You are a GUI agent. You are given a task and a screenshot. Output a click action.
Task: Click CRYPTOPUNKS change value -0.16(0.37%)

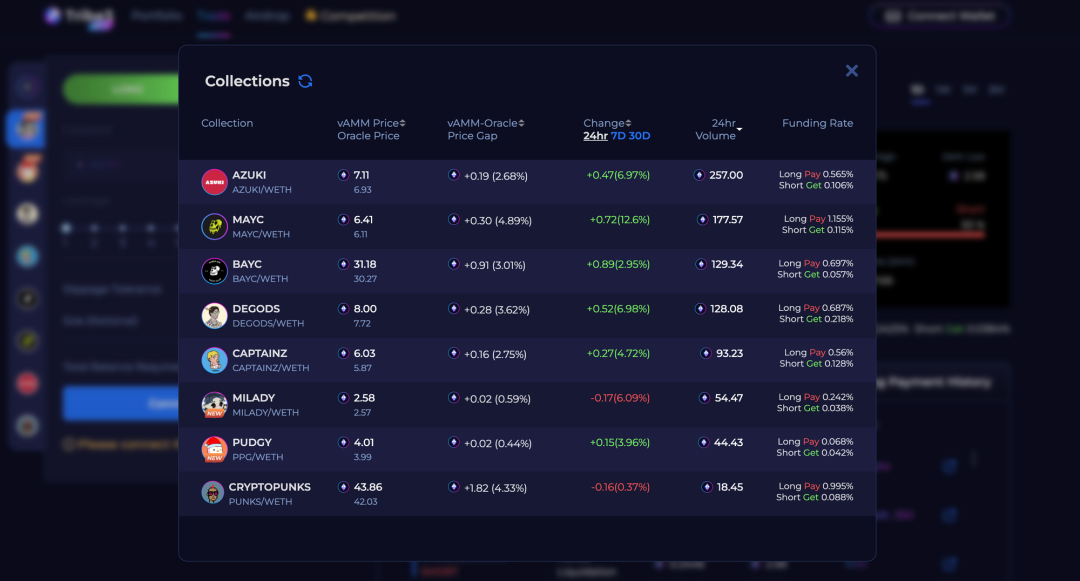620,487
